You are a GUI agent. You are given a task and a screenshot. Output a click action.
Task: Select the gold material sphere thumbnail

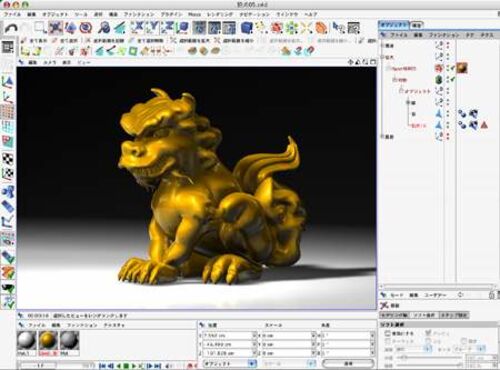coord(48,340)
